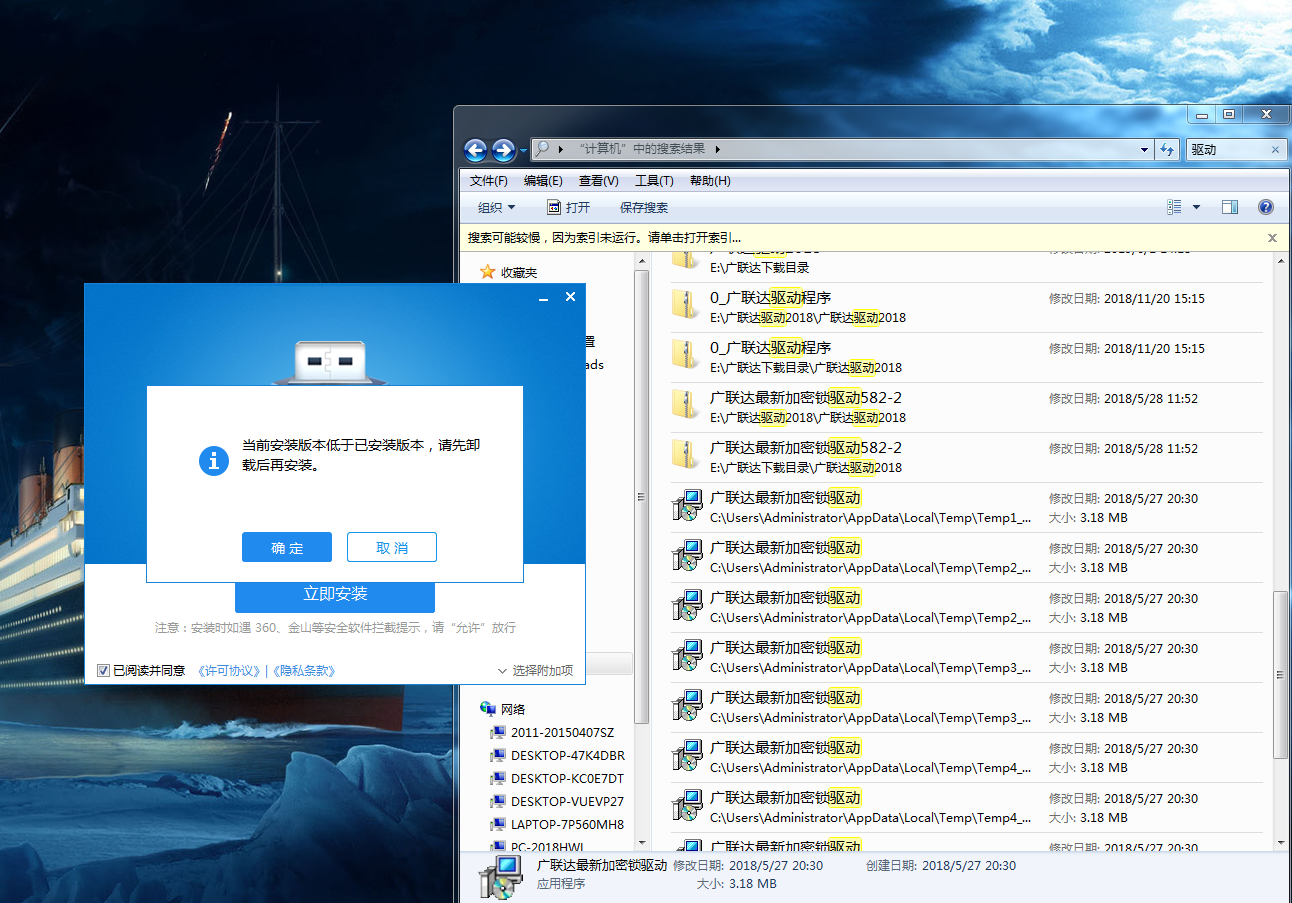
Task: Click 打开 in the Explorer toolbar
Action: (x=568, y=208)
